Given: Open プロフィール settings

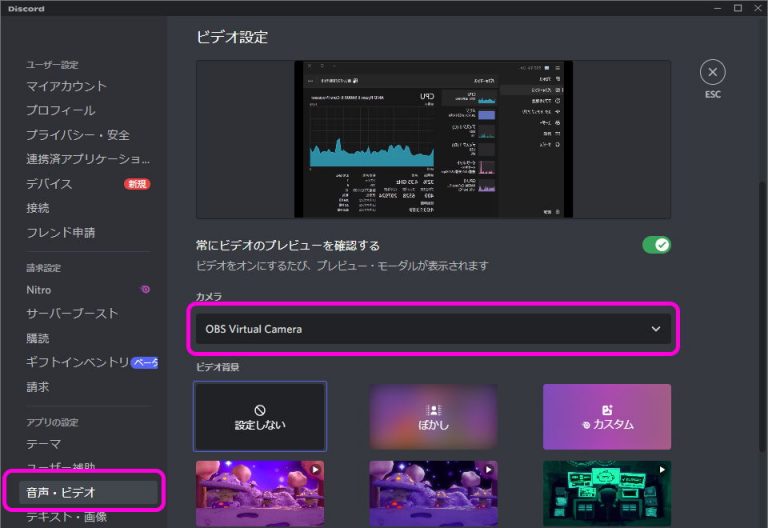Looking at the screenshot, I should point(61,111).
